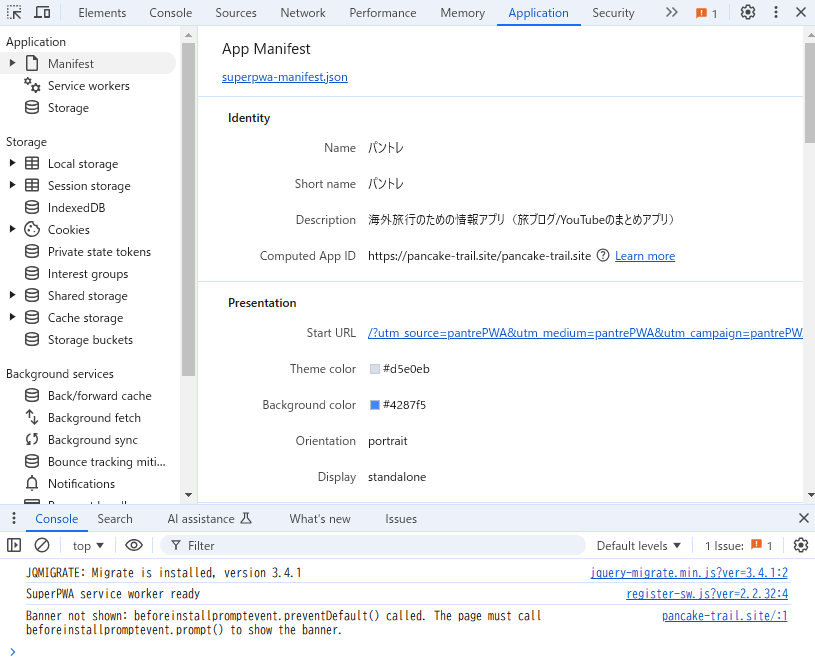The height and width of the screenshot is (661, 815).
Task: Click the issues counter badge in top toolbar
Action: point(706,13)
